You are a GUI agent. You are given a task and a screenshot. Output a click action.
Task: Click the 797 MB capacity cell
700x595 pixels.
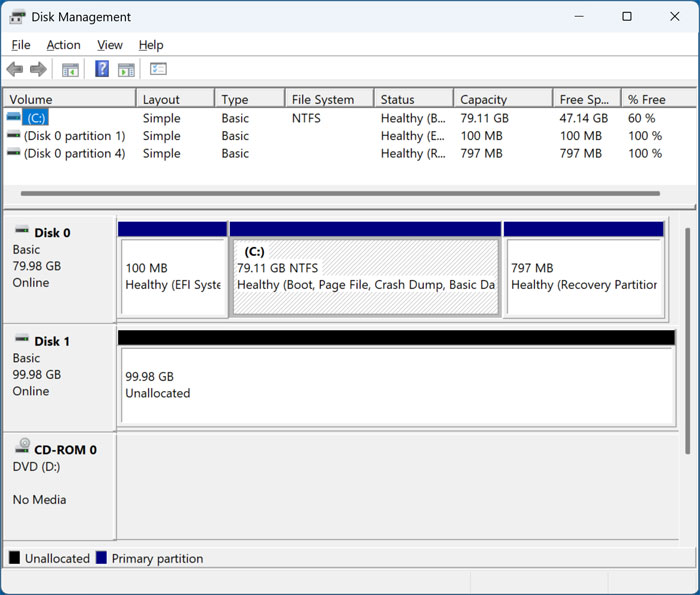[481, 154]
